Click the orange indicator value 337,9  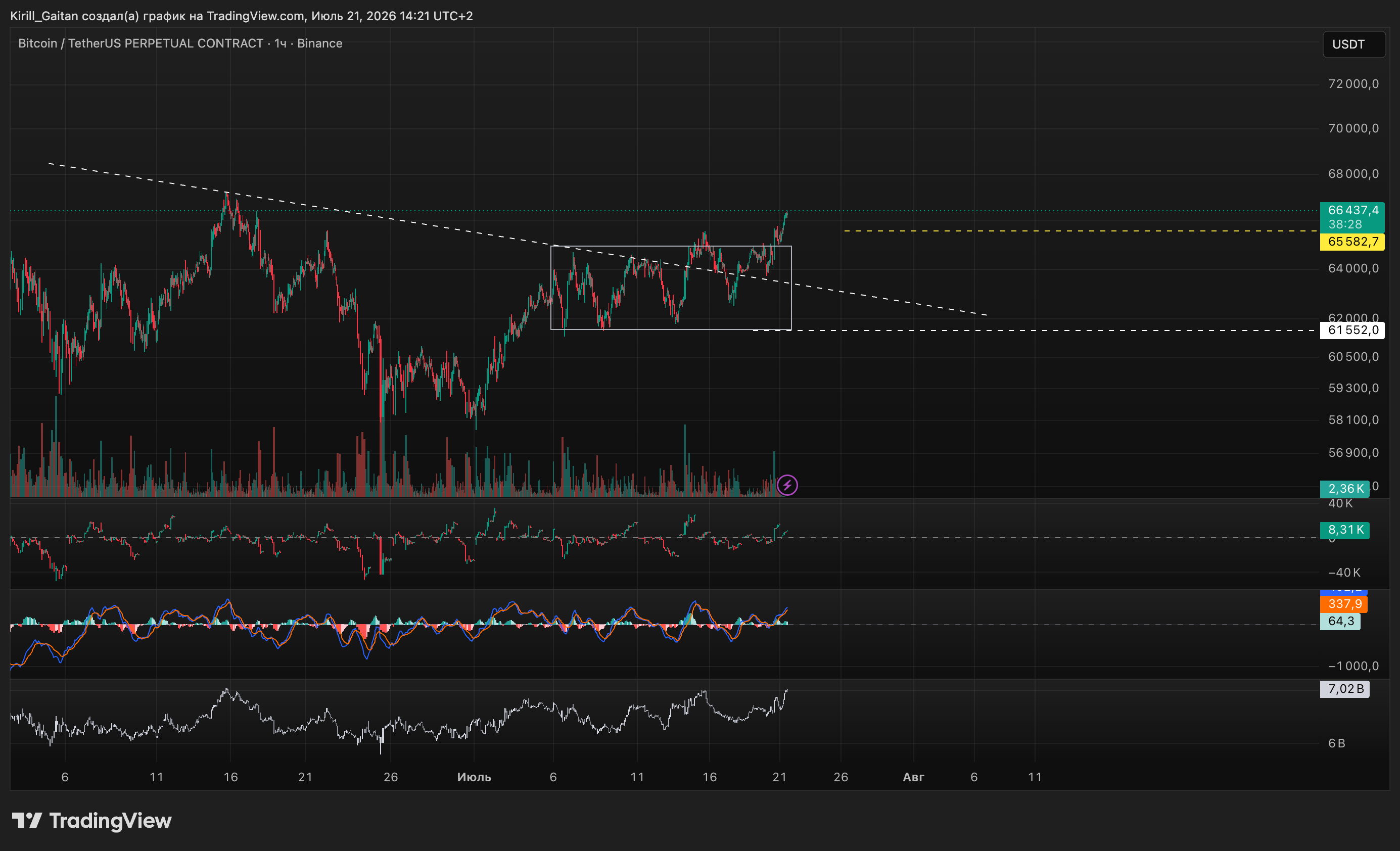[1344, 604]
